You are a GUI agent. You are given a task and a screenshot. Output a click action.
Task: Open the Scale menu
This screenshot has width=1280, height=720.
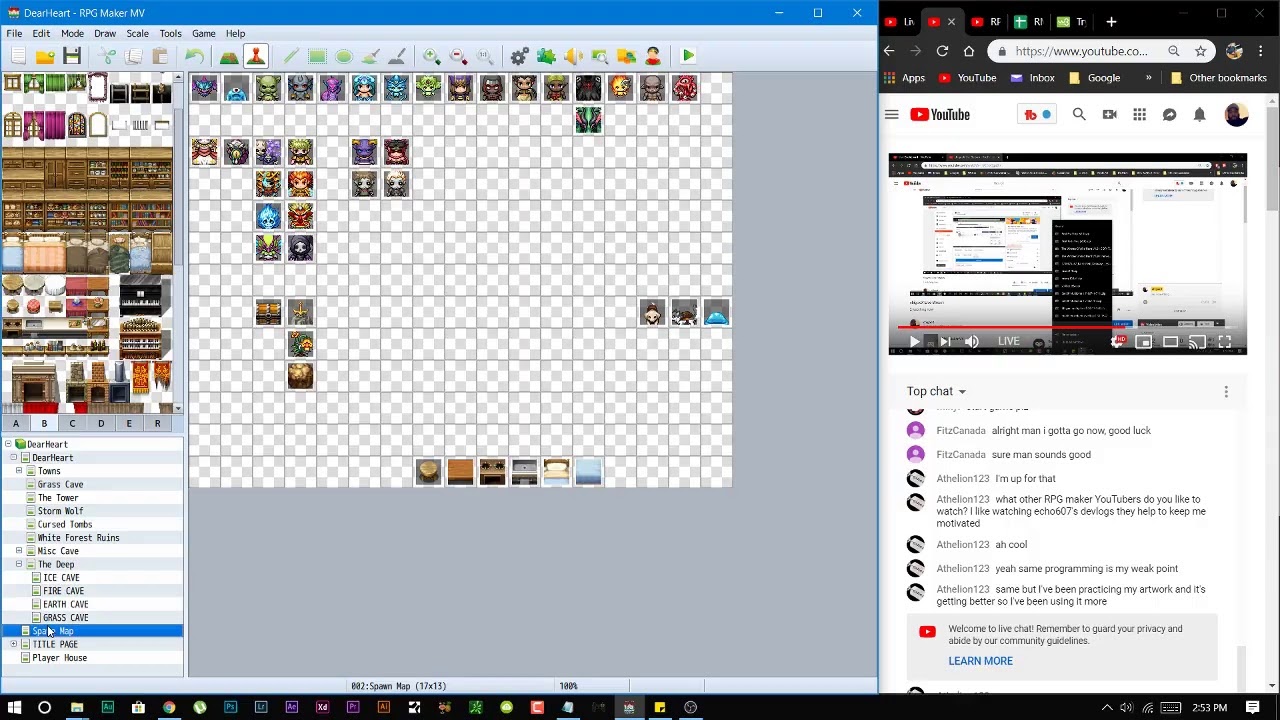(137, 33)
